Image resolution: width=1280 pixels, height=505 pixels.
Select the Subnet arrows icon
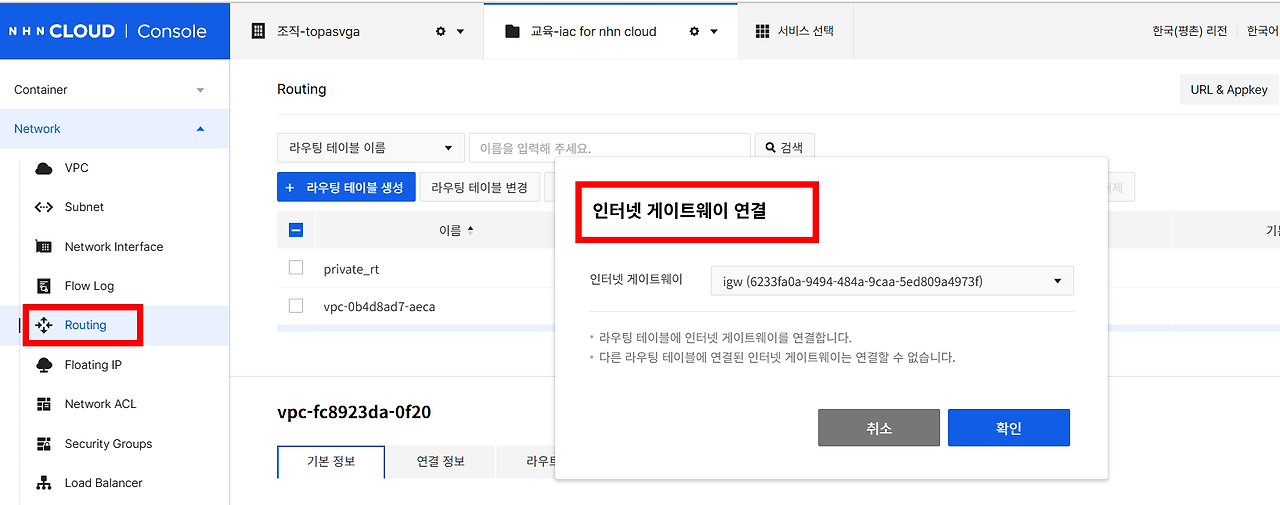tap(44, 207)
